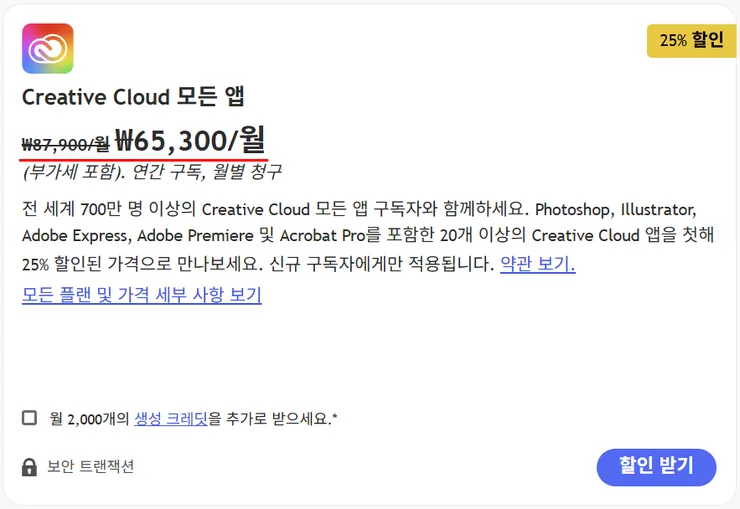740x509 pixels.
Task: Click the discounted ₩65,300/월 price
Action: (x=190, y=140)
